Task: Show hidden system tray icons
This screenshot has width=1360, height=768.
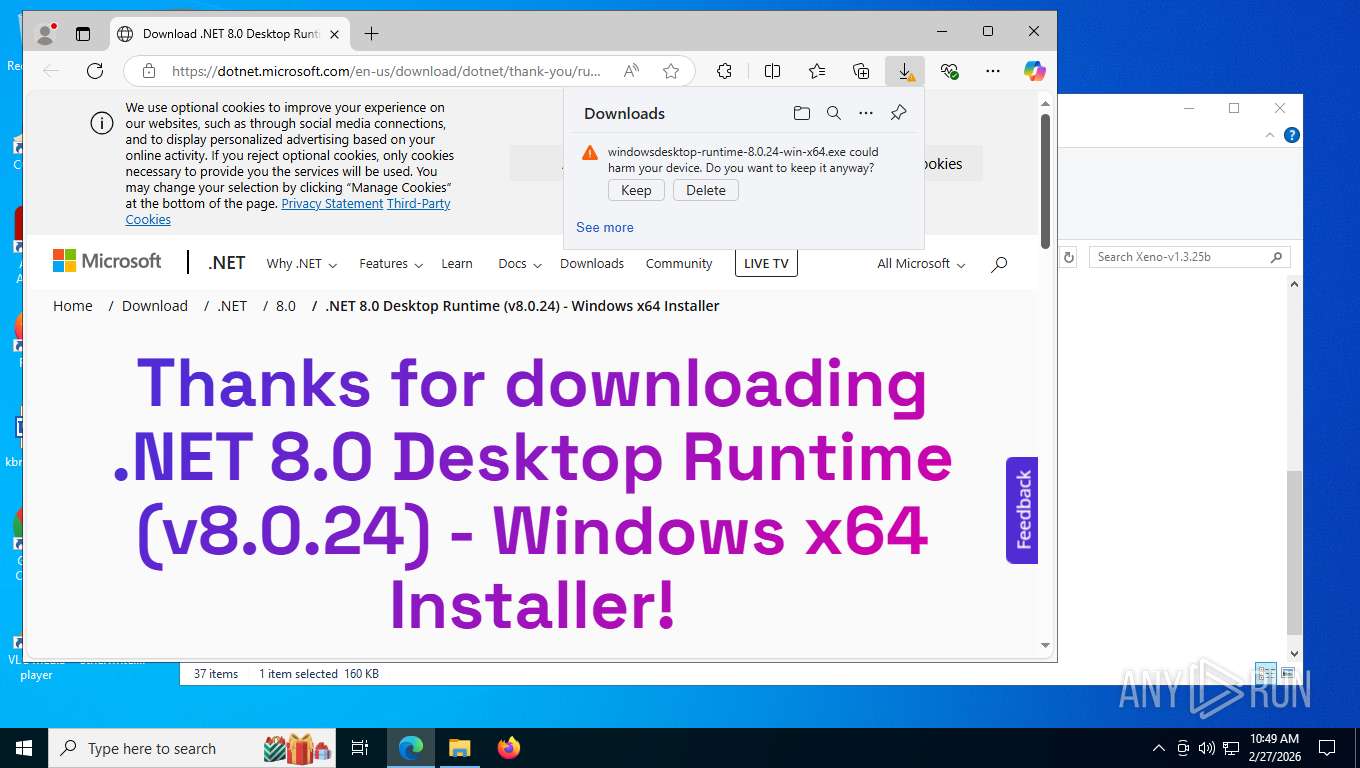Action: [1159, 748]
